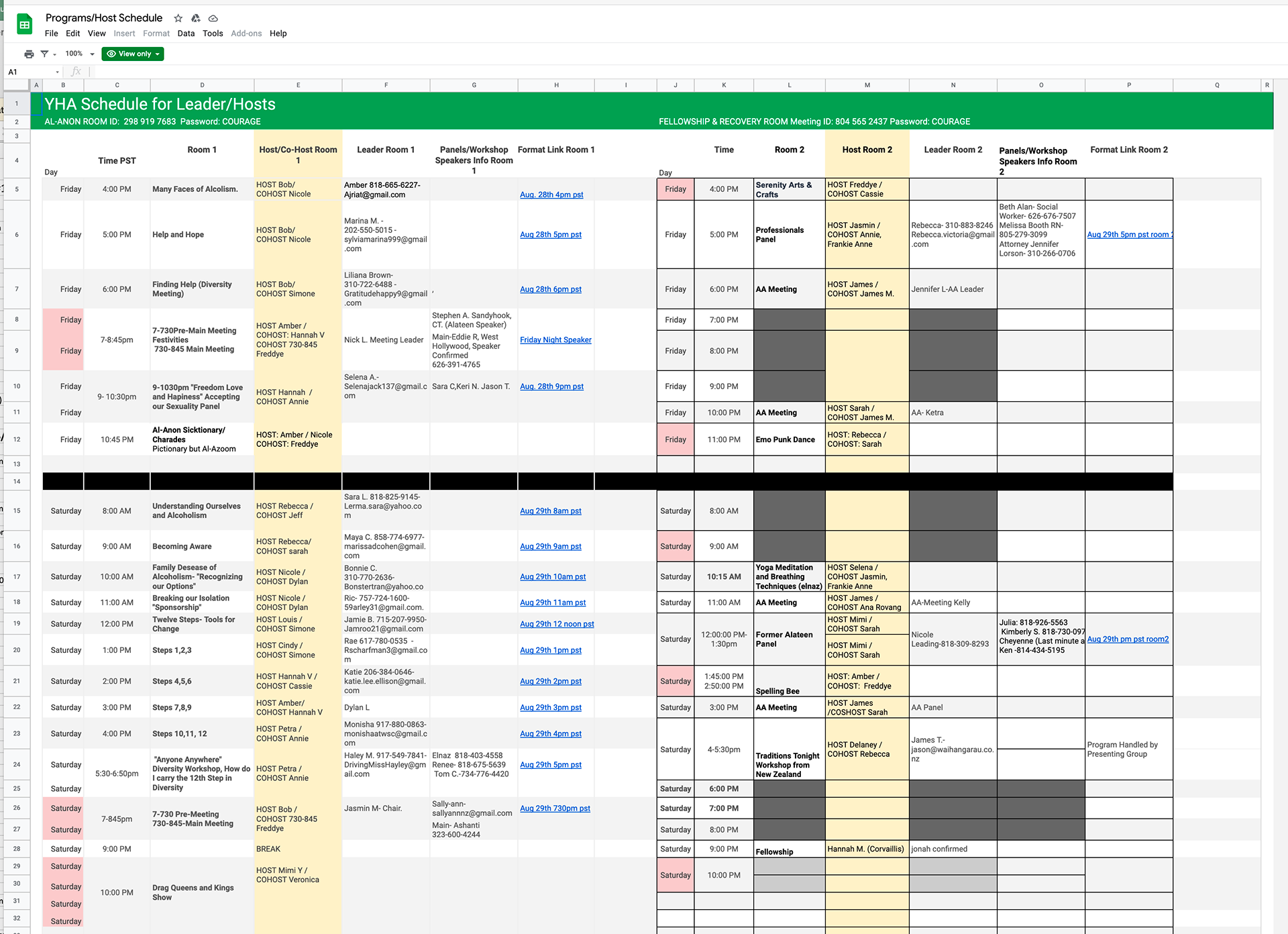Open the Aug 28th 6pm pst link
Image resolution: width=1288 pixels, height=934 pixels.
[x=551, y=289]
